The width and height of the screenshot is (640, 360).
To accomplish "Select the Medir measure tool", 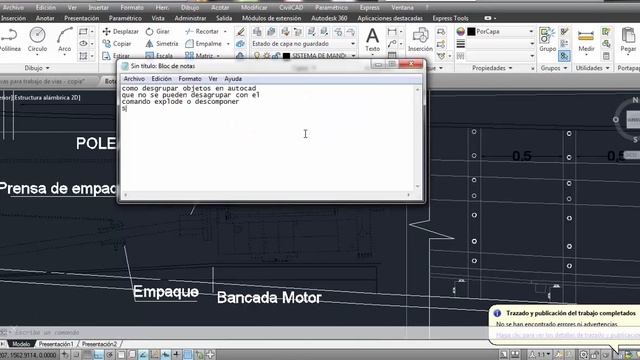I will tap(586, 40).
